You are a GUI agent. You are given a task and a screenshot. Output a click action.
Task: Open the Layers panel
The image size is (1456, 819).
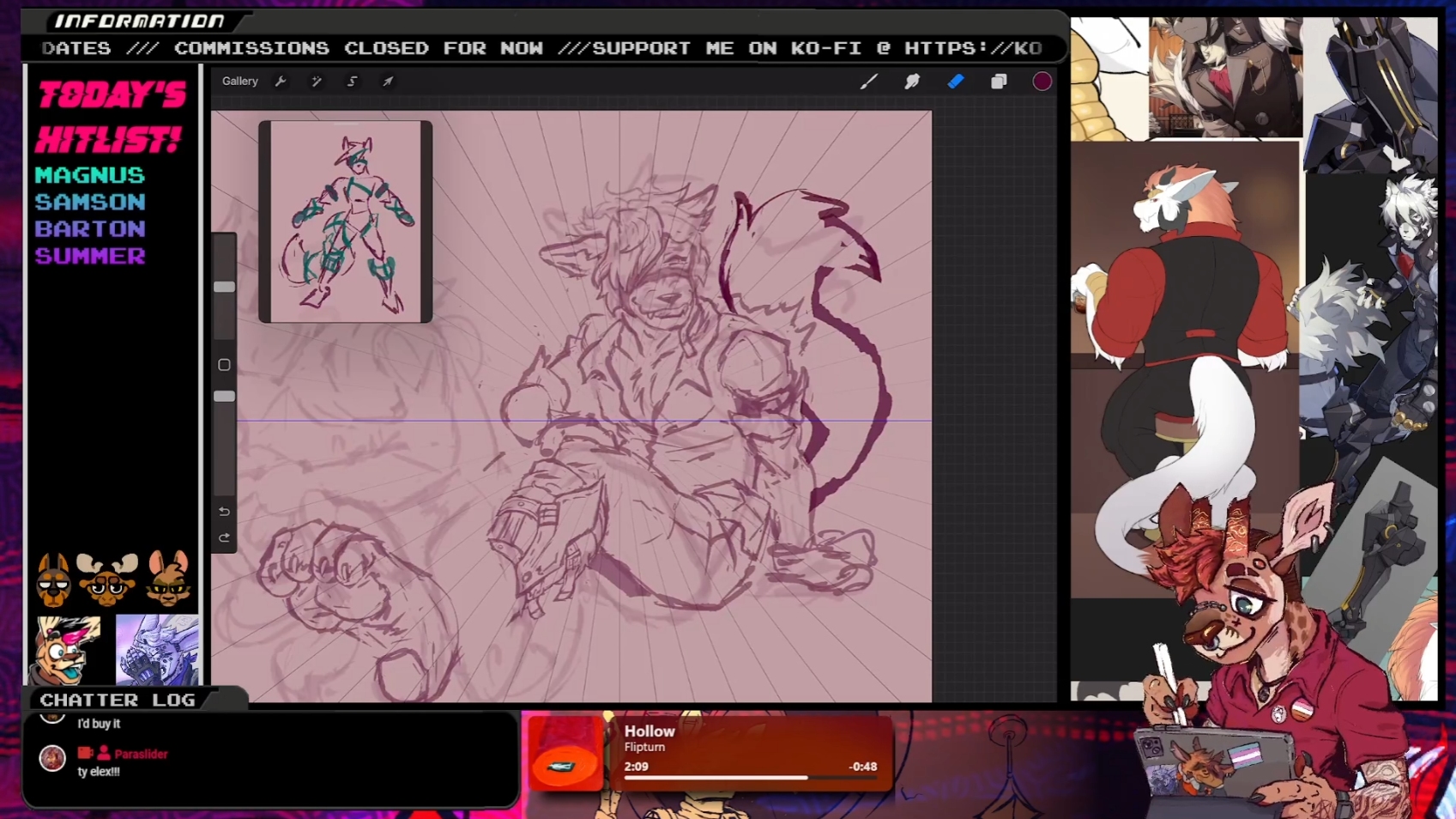click(x=999, y=82)
